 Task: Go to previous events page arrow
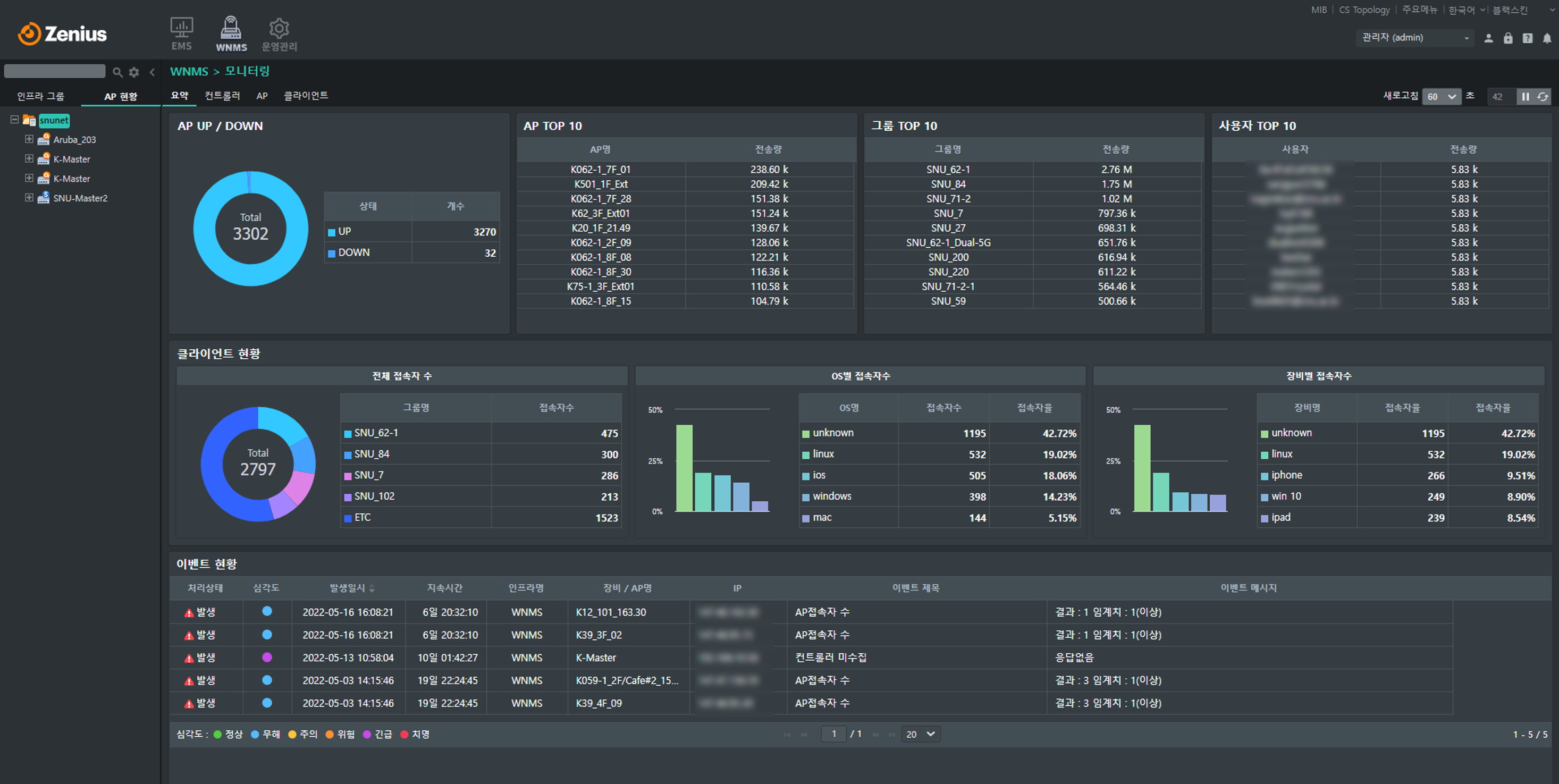(x=804, y=735)
